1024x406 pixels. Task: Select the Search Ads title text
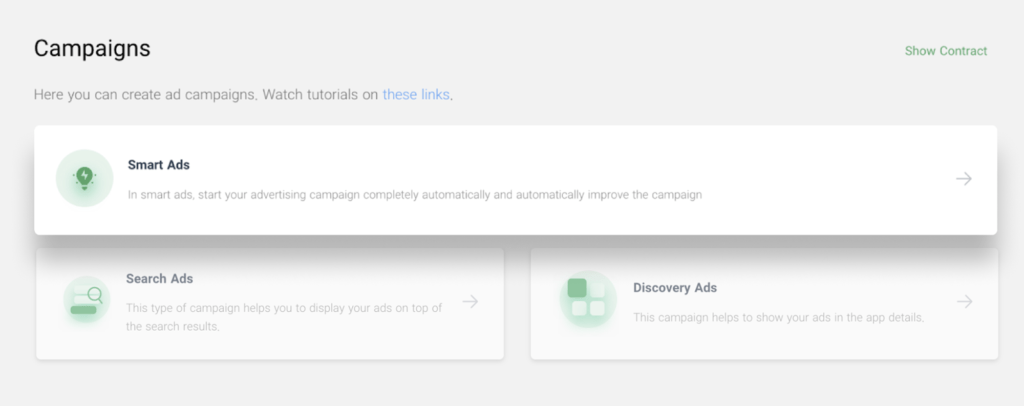159,279
